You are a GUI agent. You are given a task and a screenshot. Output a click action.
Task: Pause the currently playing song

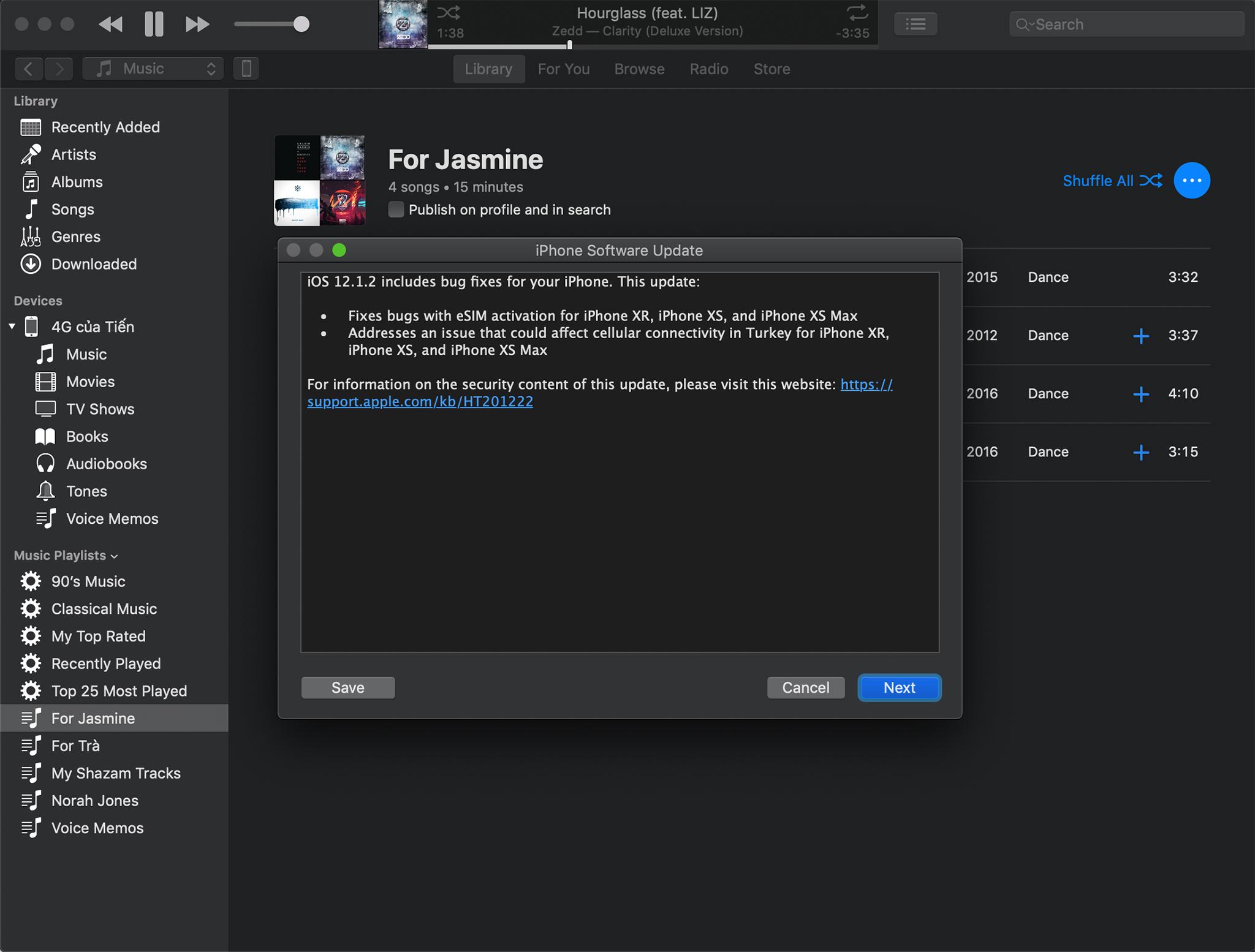154,25
